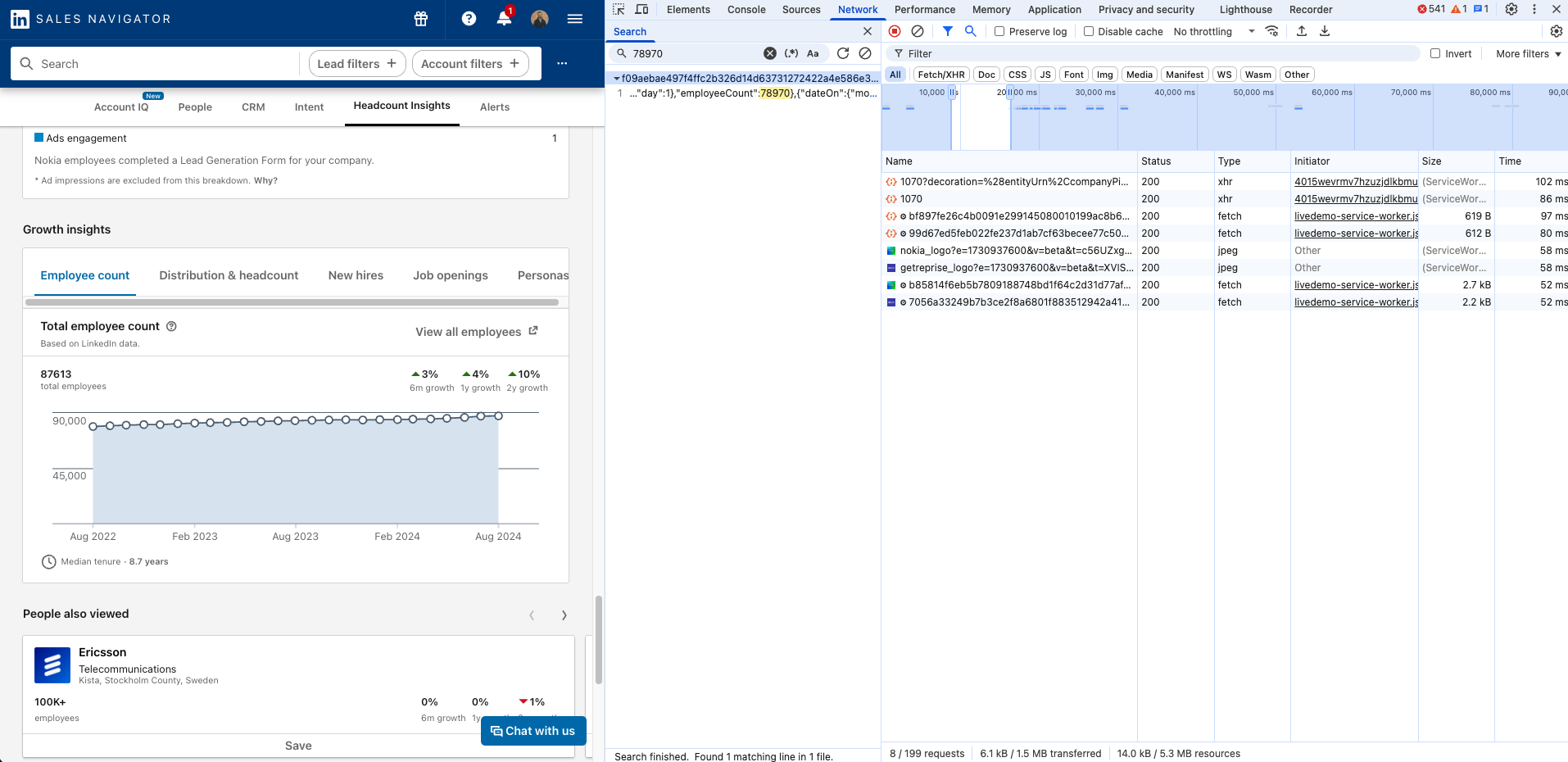This screenshot has height=762, width=1568.
Task: Click the livedemo-service-worker.js initiator for bf897fe26c
Action: pyautogui.click(x=1356, y=216)
